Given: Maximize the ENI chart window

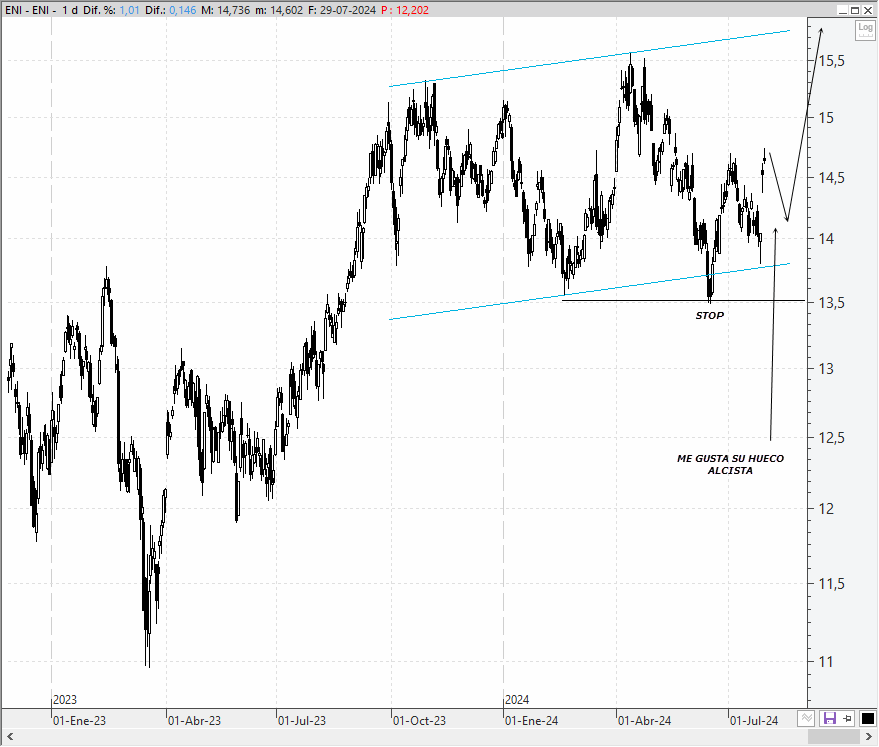Looking at the screenshot, I should click(855, 10).
